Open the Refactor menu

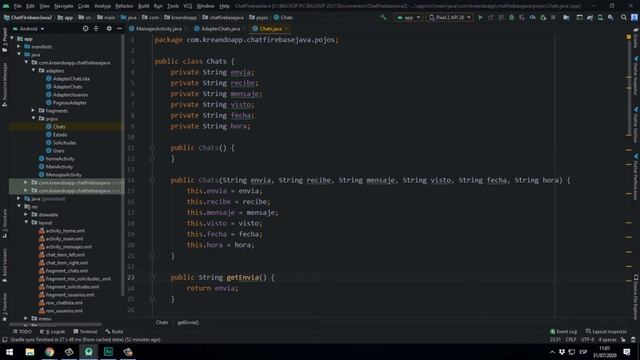(124, 6)
